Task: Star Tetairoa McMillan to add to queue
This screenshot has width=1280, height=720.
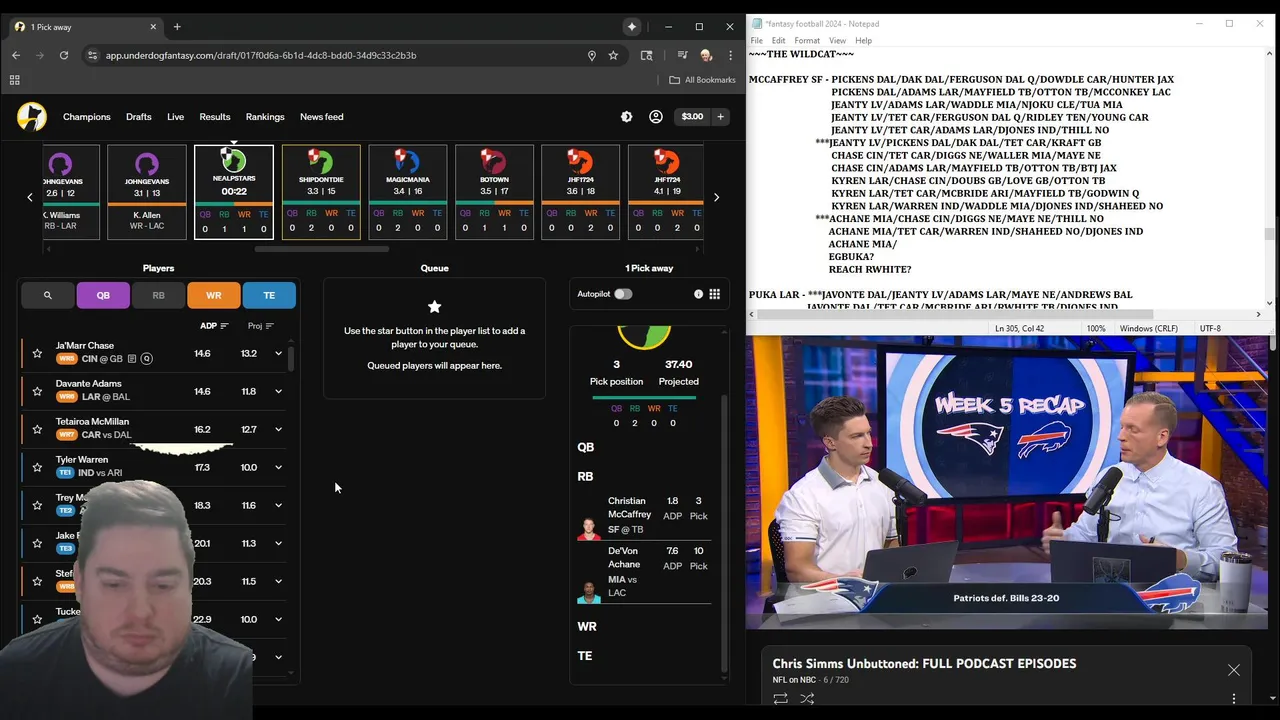Action: (x=37, y=429)
